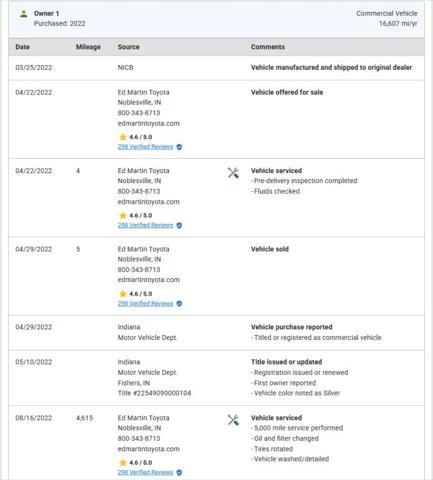Viewport: 433px width, 480px height.
Task: Click verified badge in vehicle offered row
Action: point(179,147)
